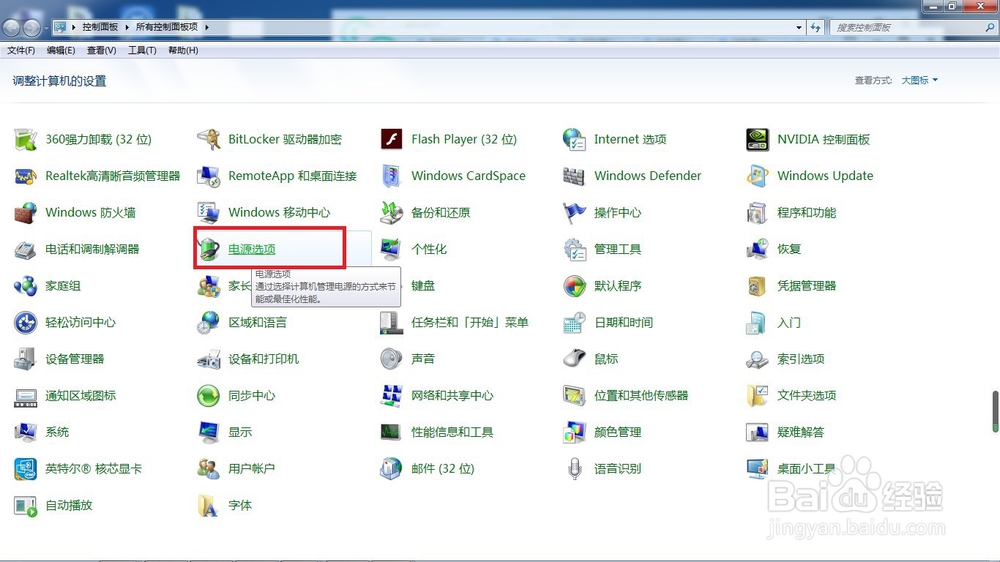This screenshot has height=562, width=1000.
Task: Open the Flash Player icon
Action: [391, 139]
